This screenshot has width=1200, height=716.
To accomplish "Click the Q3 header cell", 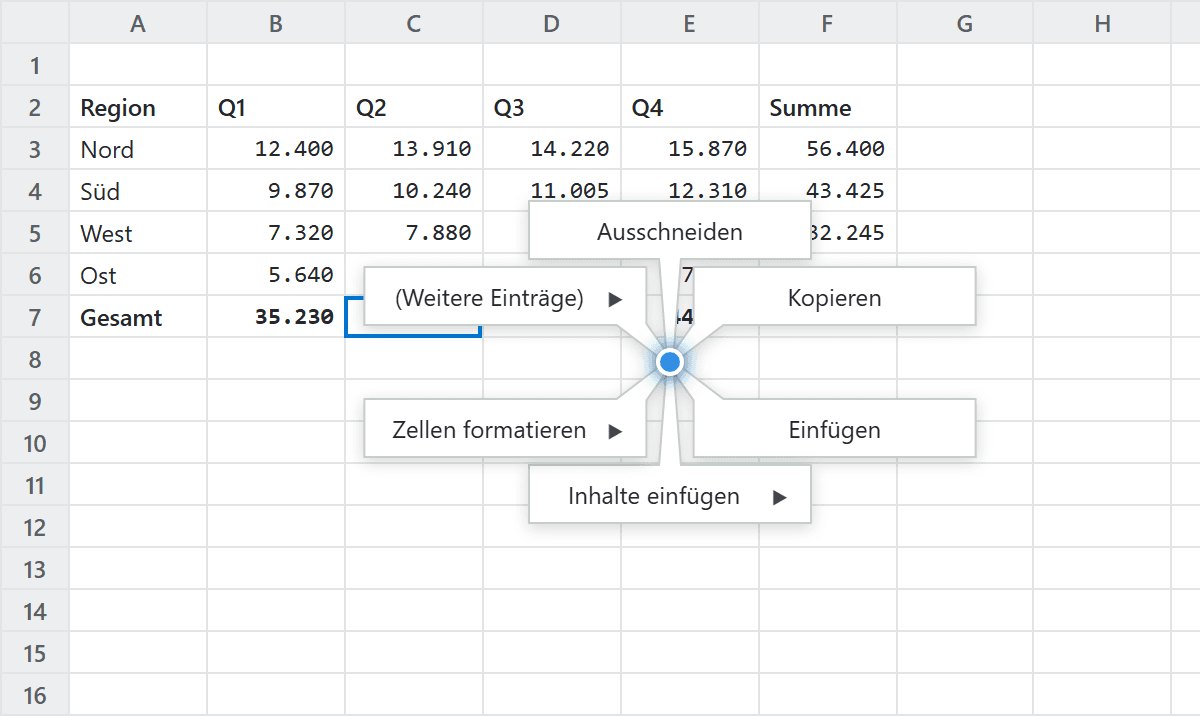I will tap(552, 107).
